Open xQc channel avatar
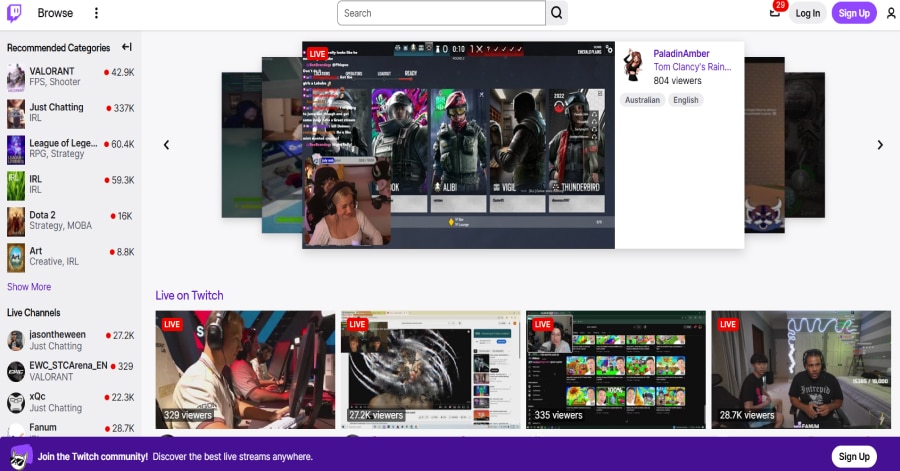The height and width of the screenshot is (471, 900). pyautogui.click(x=15, y=402)
